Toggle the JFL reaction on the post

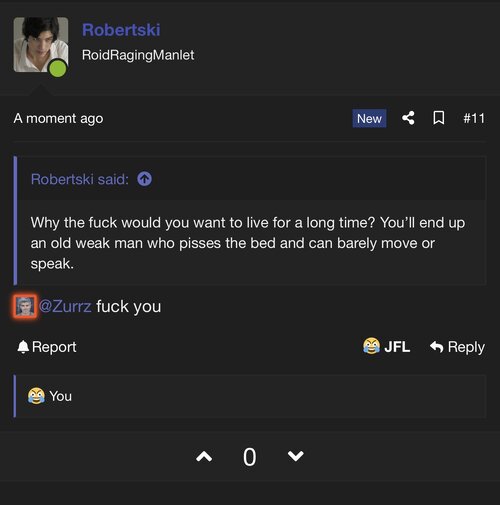coord(386,346)
